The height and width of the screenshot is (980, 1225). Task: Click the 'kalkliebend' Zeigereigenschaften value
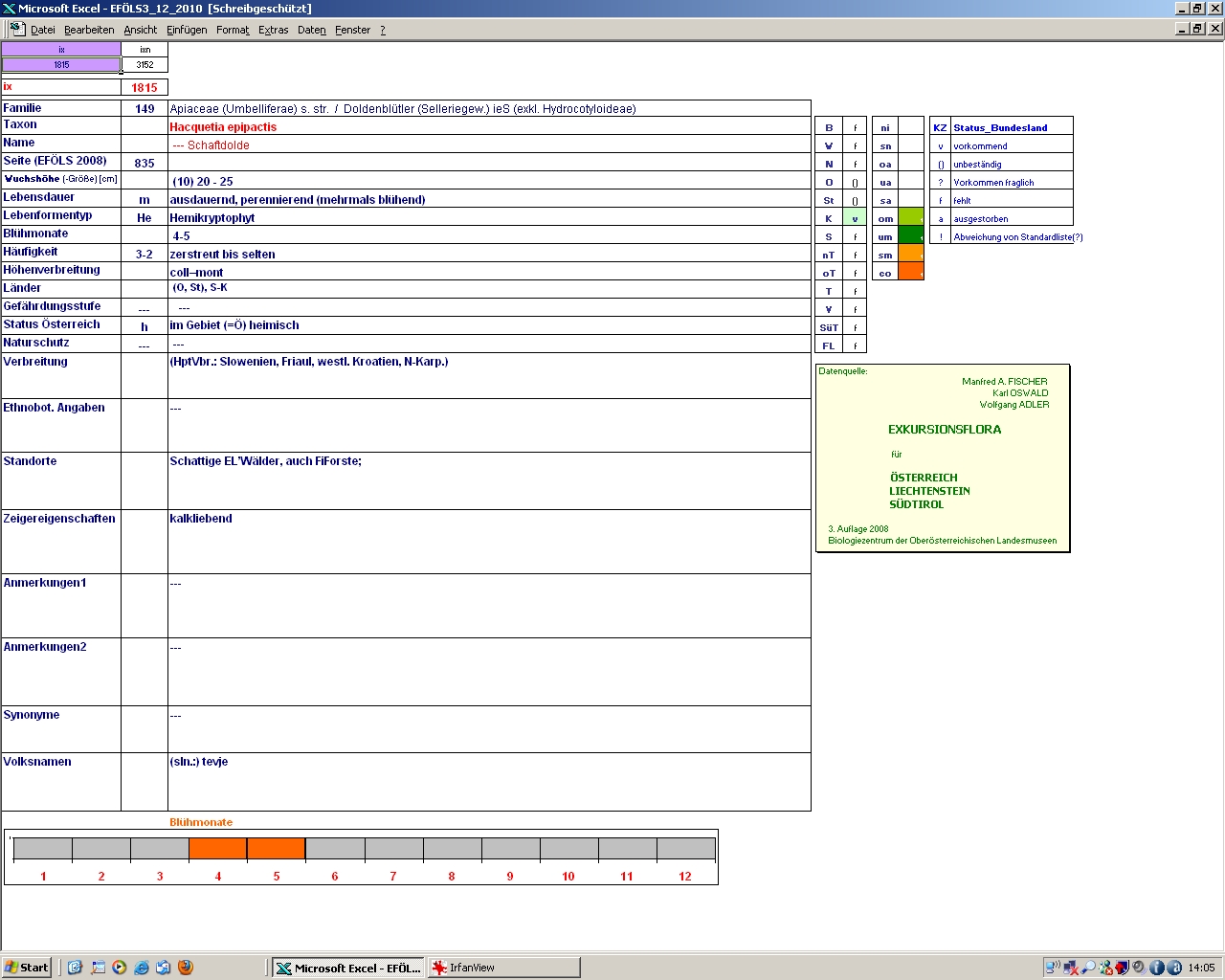pos(201,519)
